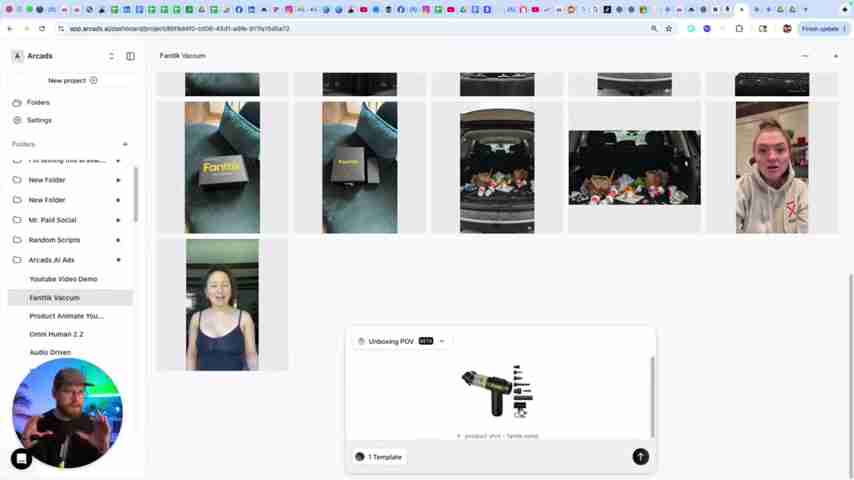Toggle the sidebar collapse icon

pyautogui.click(x=130, y=56)
